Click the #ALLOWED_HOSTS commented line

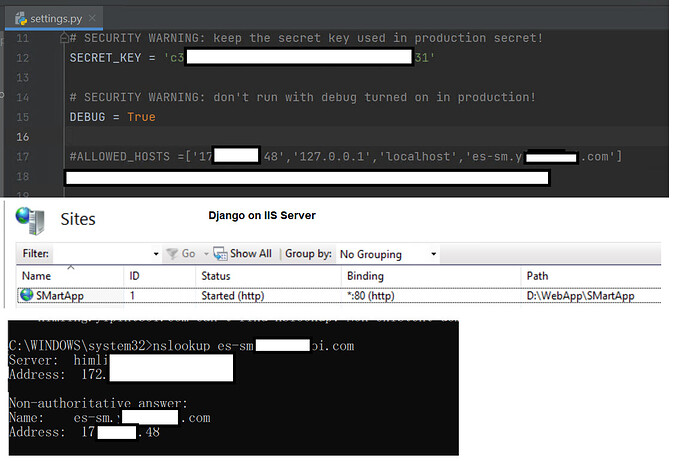(346, 157)
